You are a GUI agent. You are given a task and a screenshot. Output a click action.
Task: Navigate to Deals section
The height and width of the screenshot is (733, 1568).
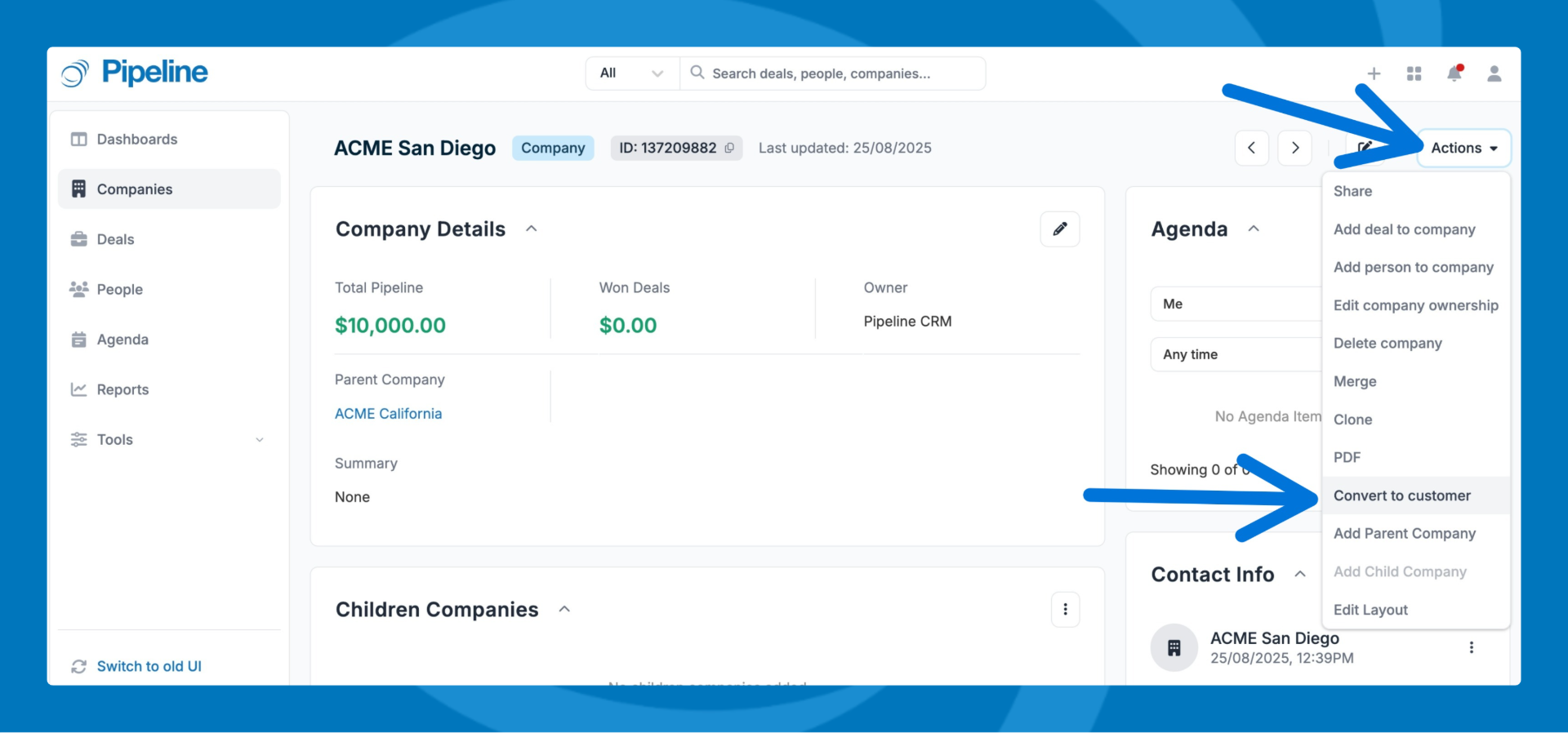[169, 239]
